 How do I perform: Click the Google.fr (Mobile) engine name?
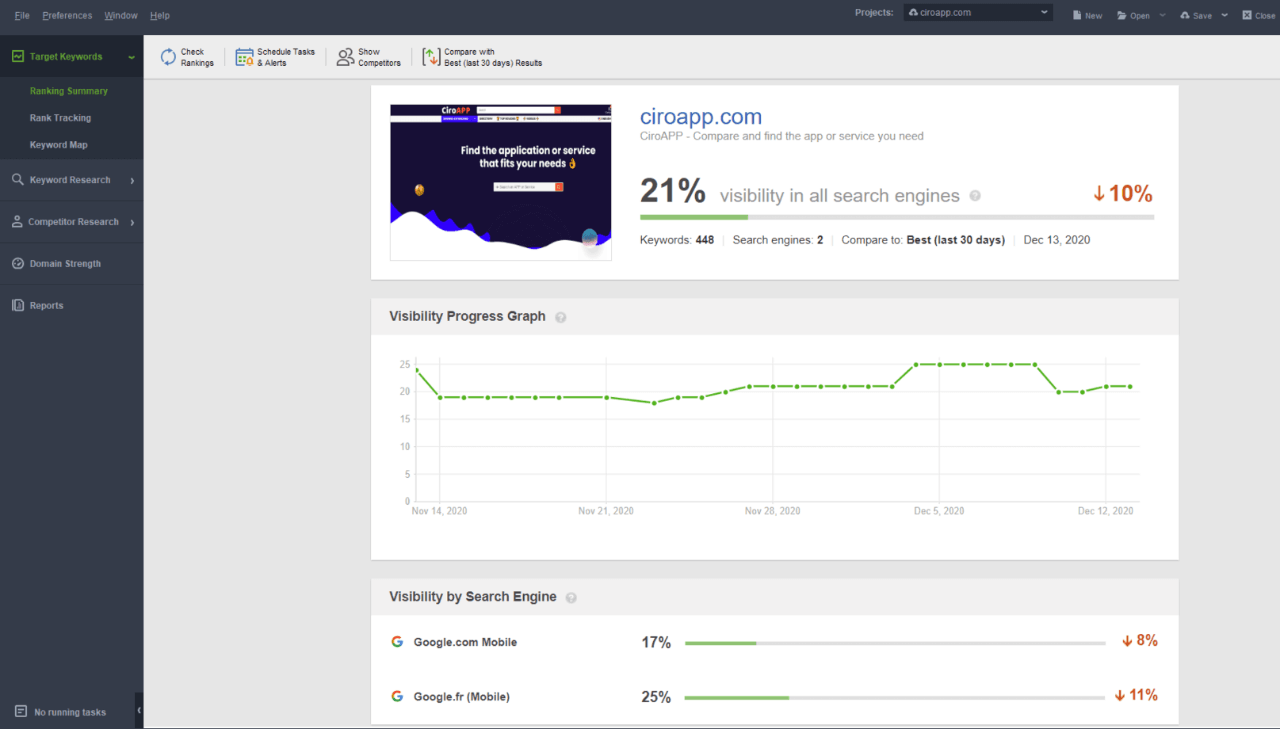(461, 696)
